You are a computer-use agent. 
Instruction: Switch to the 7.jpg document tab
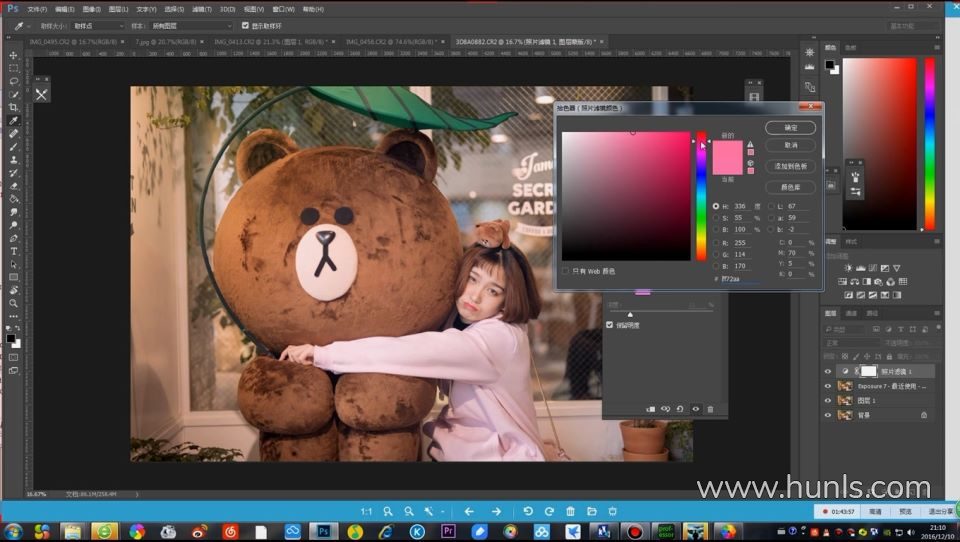coord(160,42)
